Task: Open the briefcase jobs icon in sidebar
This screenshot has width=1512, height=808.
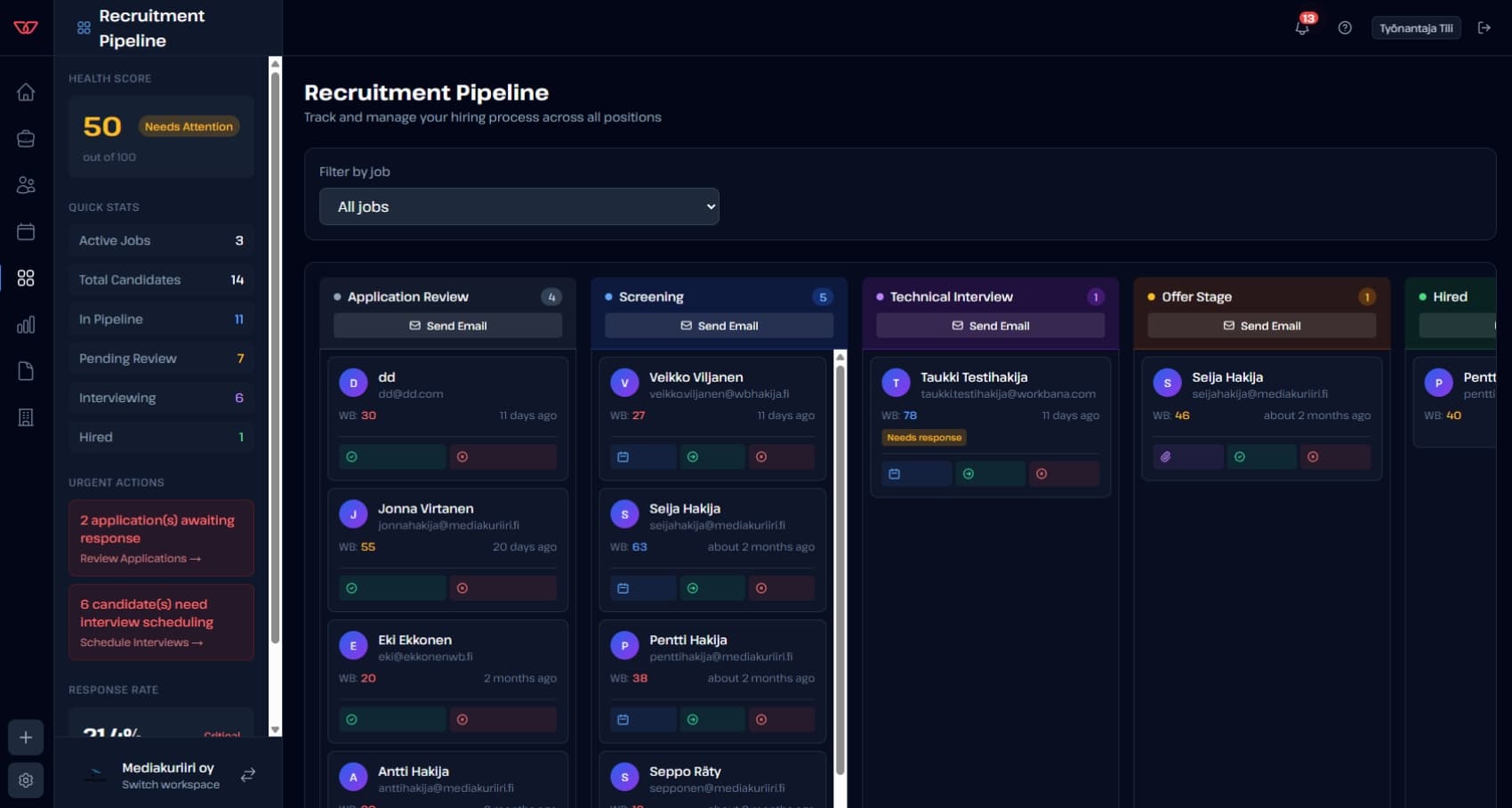Action: tap(26, 139)
